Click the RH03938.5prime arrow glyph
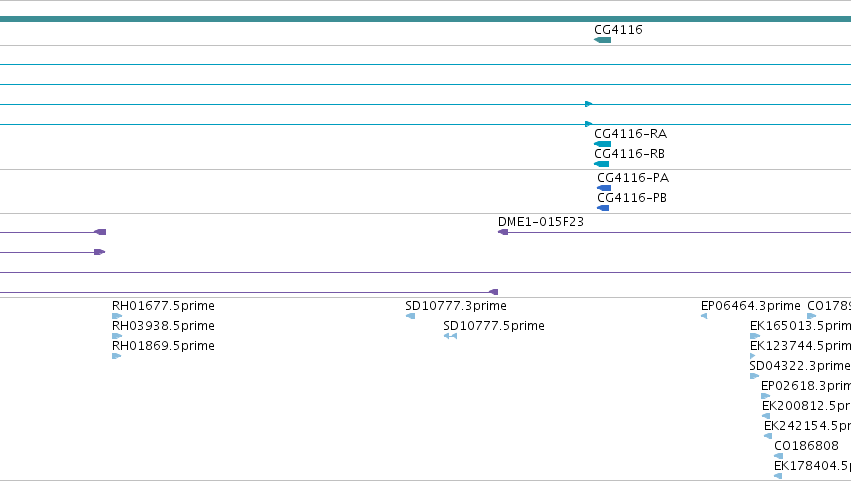The height and width of the screenshot is (481, 851). (x=117, y=336)
